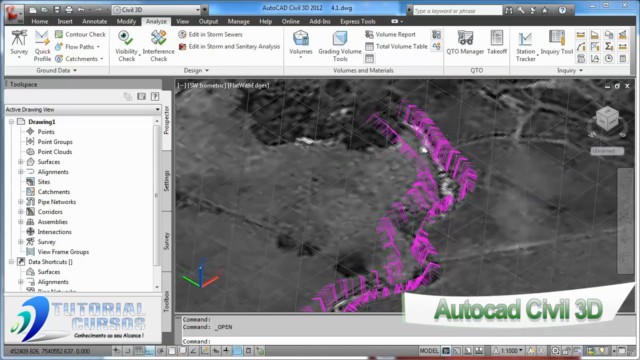Open the annotation scale 1:1000 dropdown
This screenshot has width=640, height=360.
tap(508, 351)
